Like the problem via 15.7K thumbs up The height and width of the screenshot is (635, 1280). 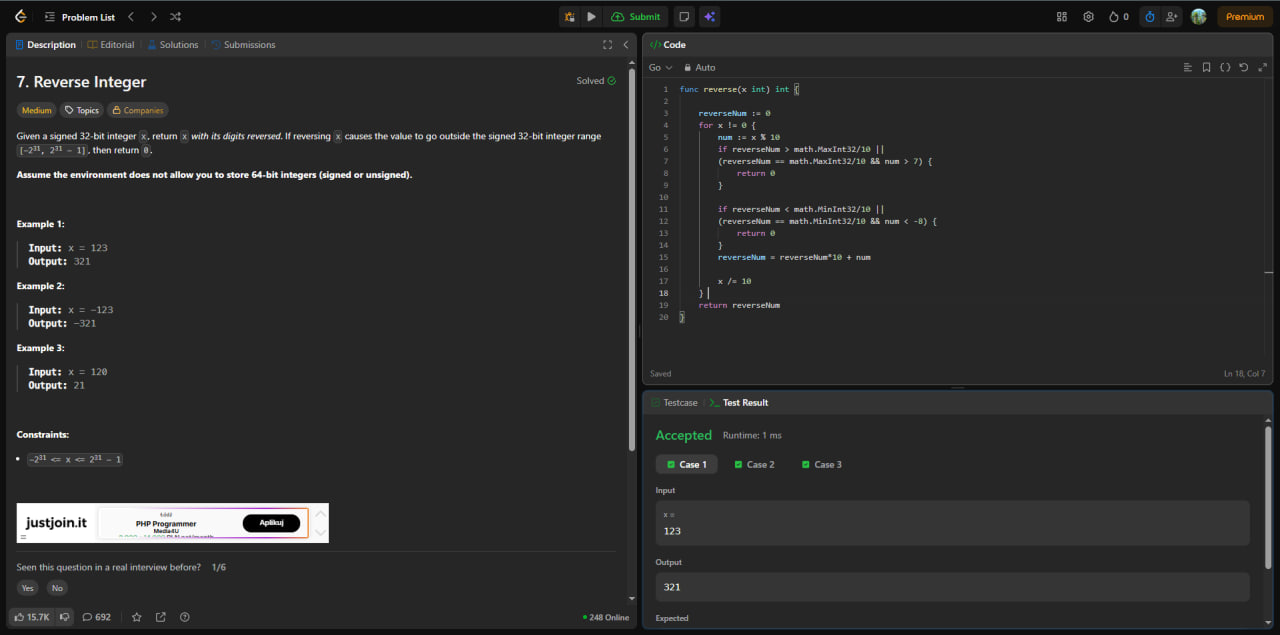(32, 617)
